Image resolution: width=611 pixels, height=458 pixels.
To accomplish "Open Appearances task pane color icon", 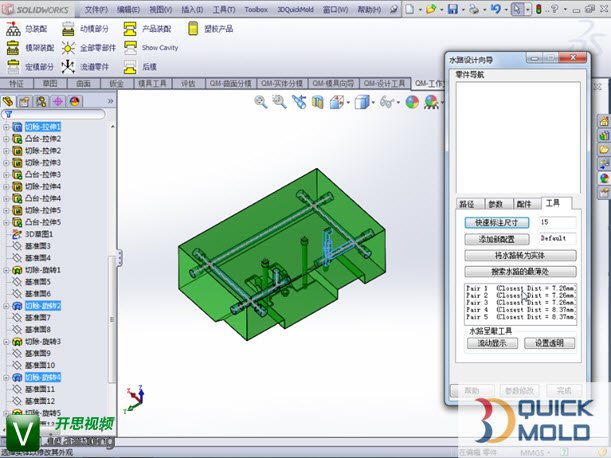I will click(x=604, y=178).
